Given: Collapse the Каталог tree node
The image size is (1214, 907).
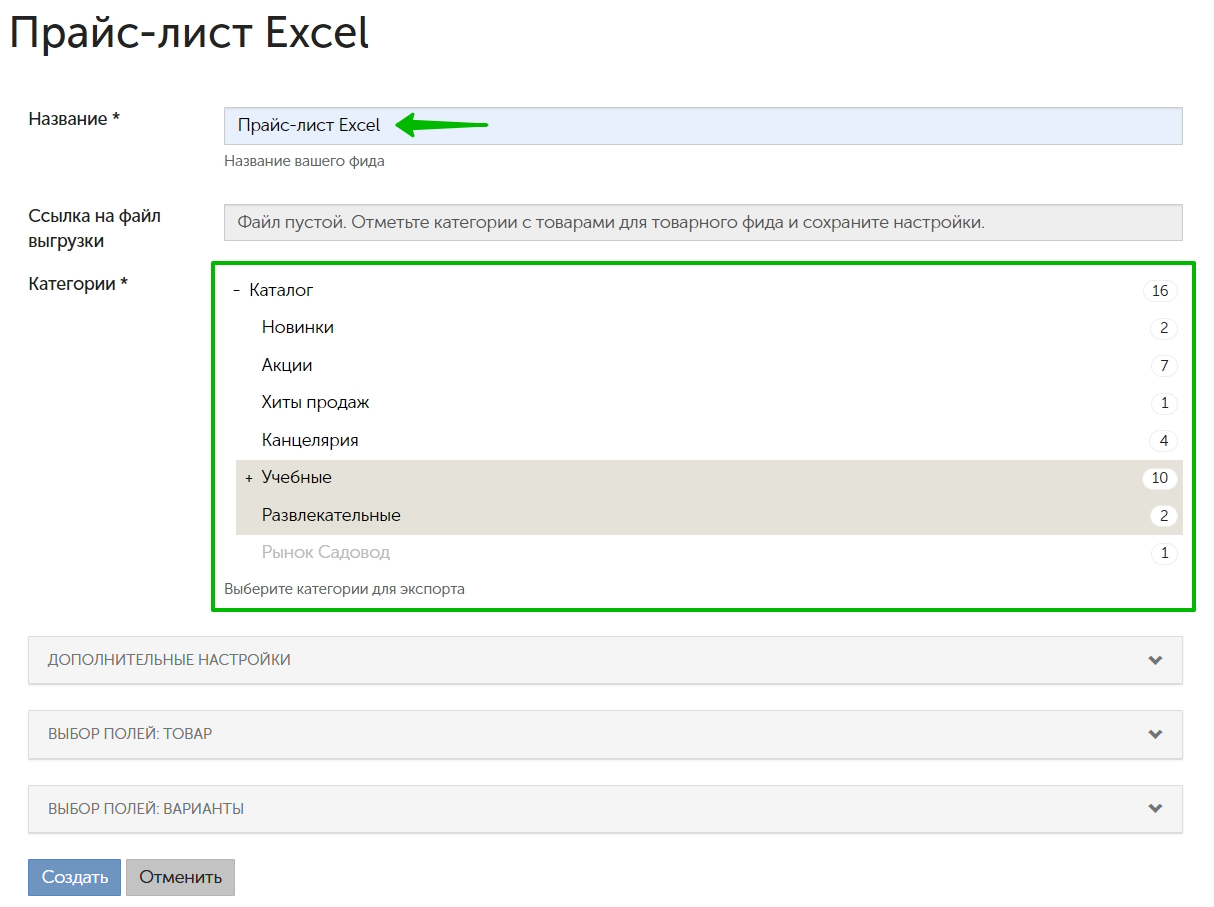Looking at the screenshot, I should 237,291.
